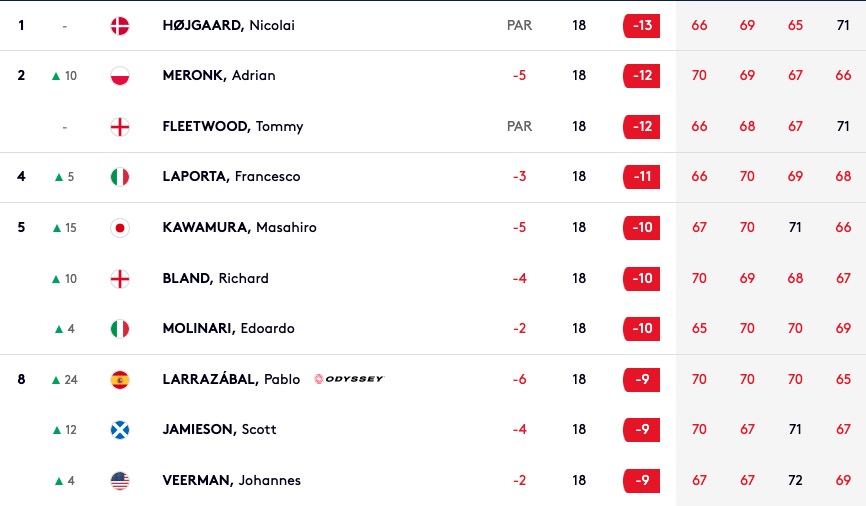Click Laporta's red -11 total score badge
The image size is (866, 506).
(642, 177)
